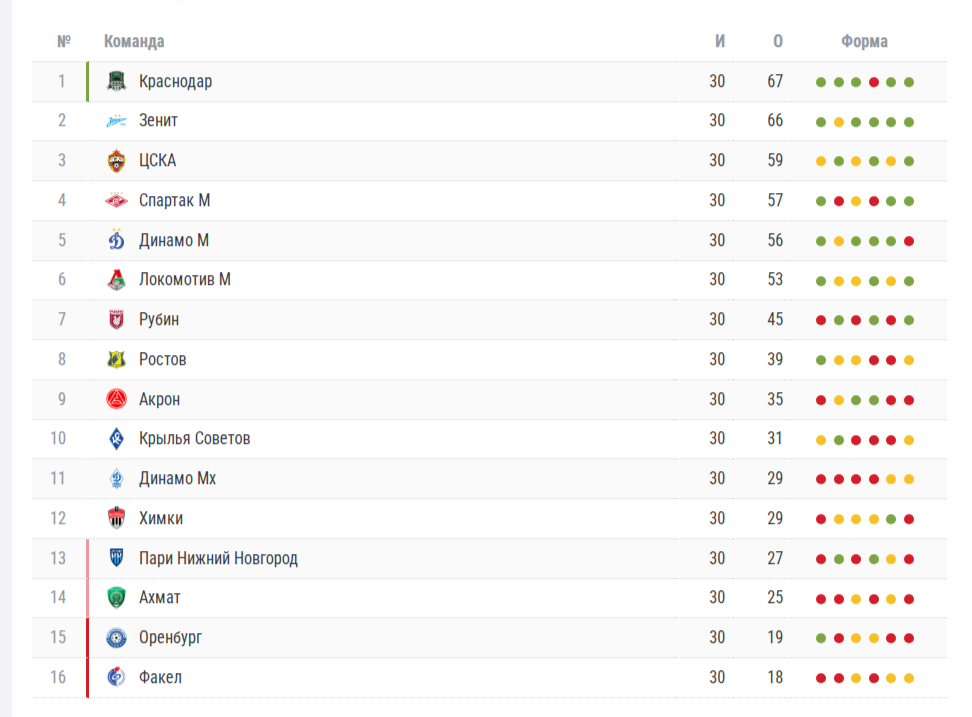This screenshot has height=717, width=972.
Task: Click the red Акрон club logo
Action: [x=117, y=399]
